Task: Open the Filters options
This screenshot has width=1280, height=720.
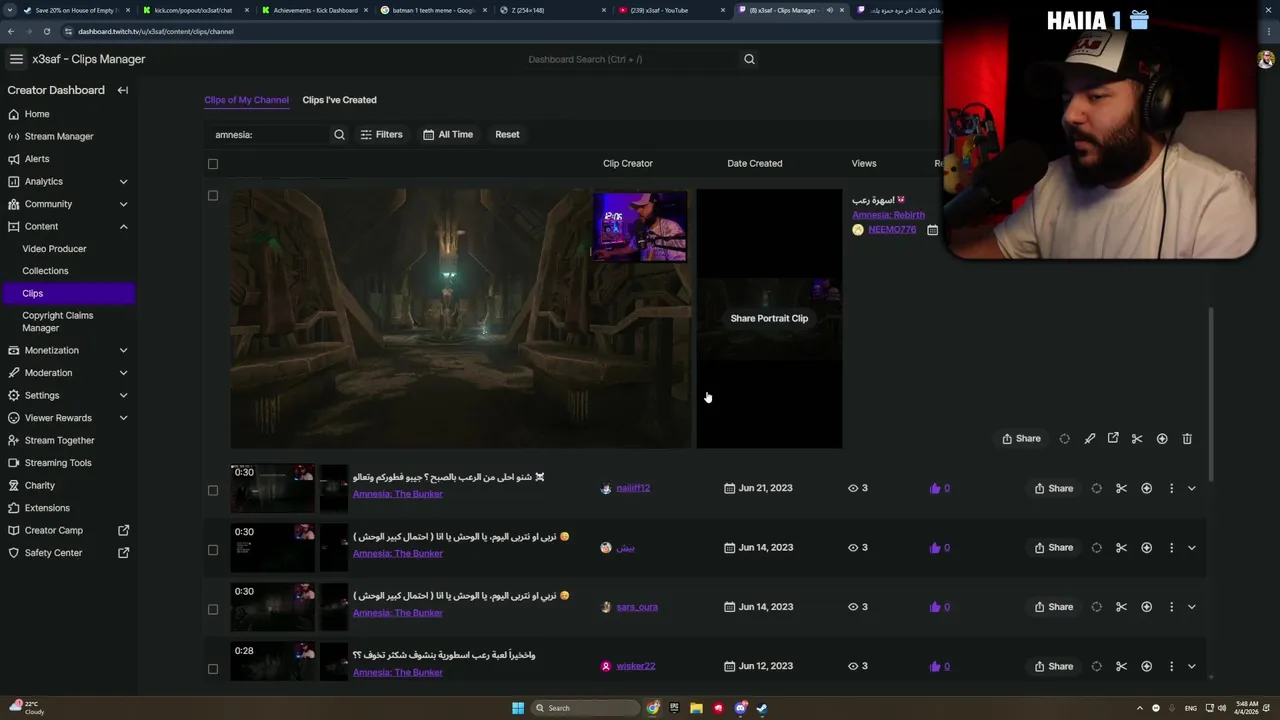Action: [x=381, y=134]
